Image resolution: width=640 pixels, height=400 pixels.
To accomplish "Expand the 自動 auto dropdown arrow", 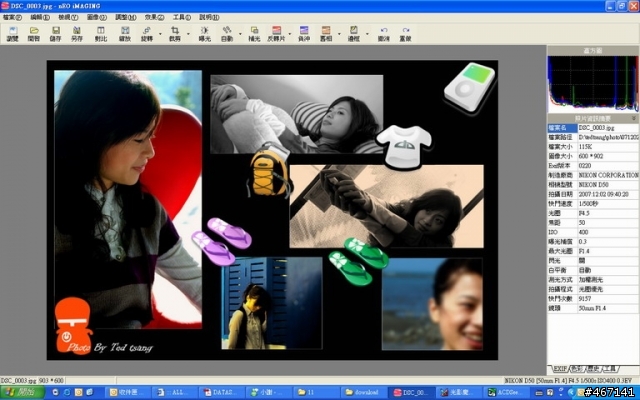I will tap(240, 34).
